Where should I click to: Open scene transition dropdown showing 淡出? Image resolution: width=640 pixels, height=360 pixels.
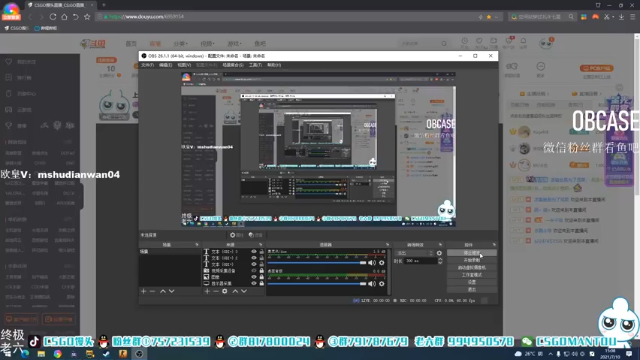pos(415,253)
